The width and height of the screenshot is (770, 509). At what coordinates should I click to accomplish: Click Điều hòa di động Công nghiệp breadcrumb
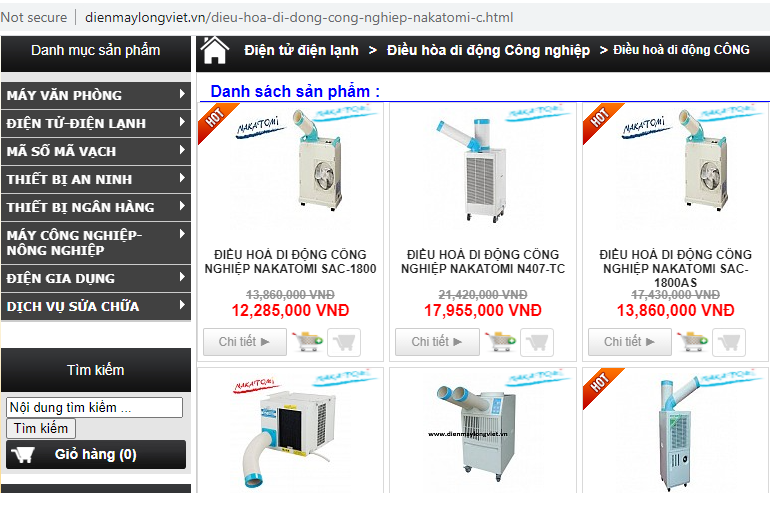click(x=488, y=51)
